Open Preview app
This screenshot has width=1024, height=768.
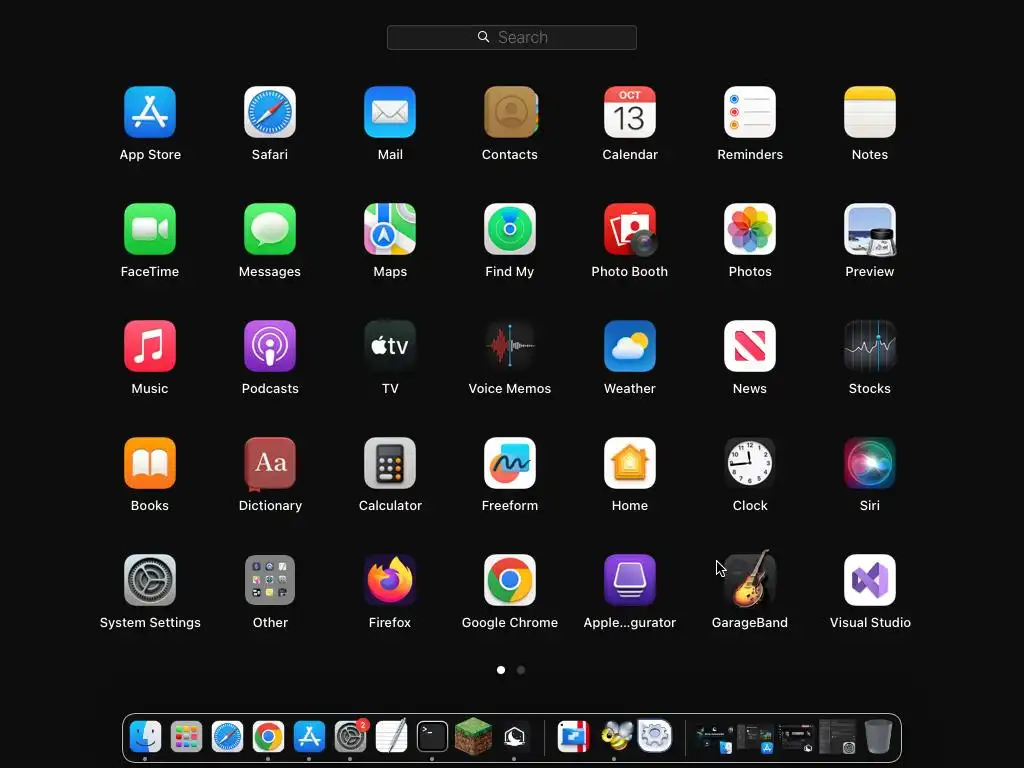[x=870, y=229]
